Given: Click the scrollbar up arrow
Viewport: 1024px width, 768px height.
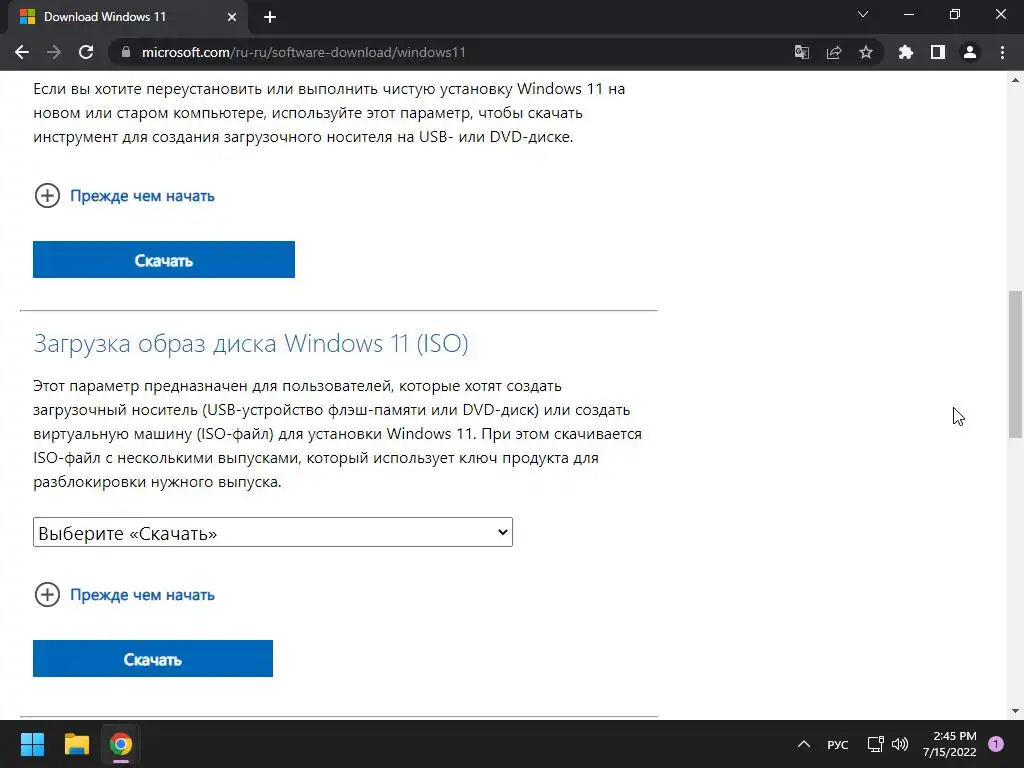Looking at the screenshot, I should pyautogui.click(x=1016, y=80).
